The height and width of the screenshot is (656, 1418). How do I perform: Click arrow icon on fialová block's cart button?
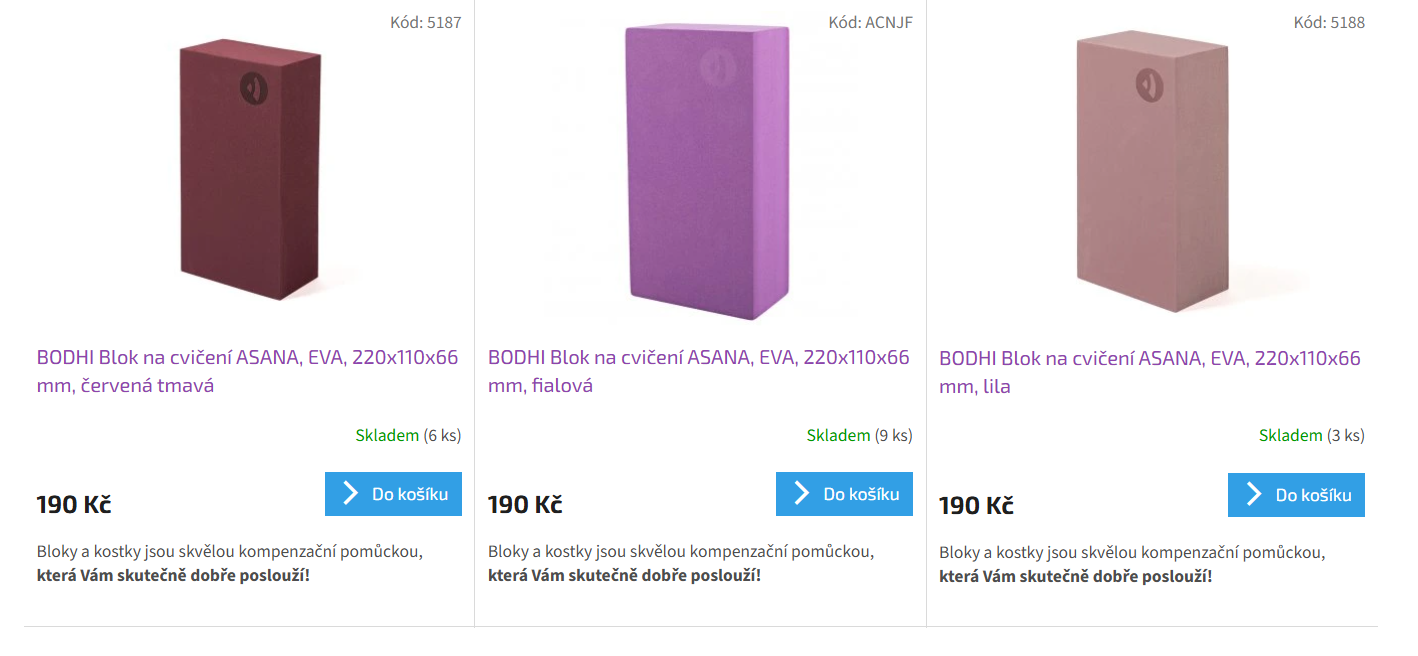(x=801, y=494)
